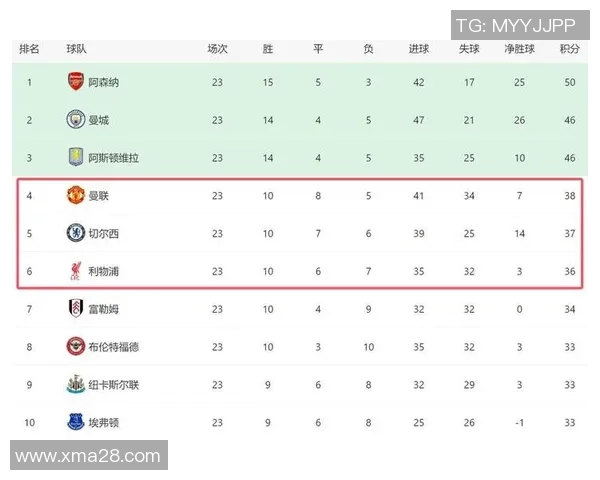This screenshot has width=600, height=480.
Task: Click the Brentford club crest icon
Action: pos(76,347)
